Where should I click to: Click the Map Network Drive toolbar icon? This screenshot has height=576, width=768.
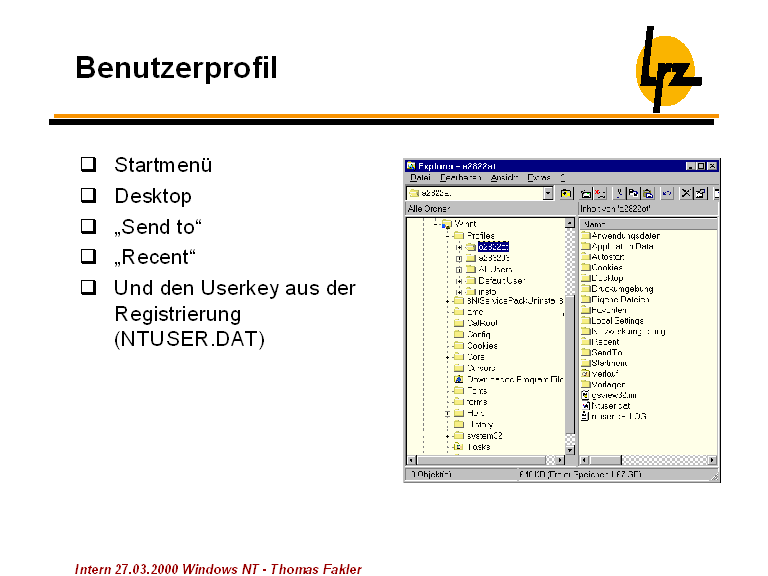tap(585, 193)
